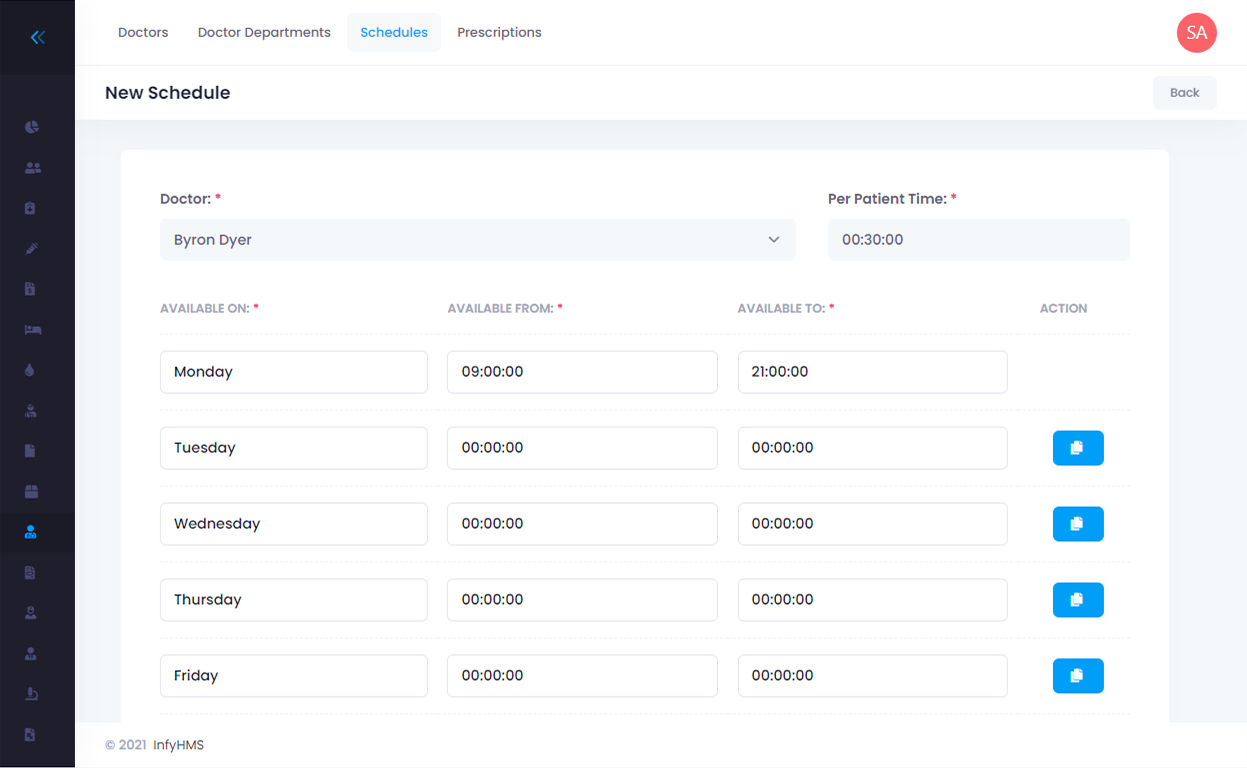Viewport: 1247px width, 768px height.
Task: Click the copy button on the Wednesday row
Action: (x=1077, y=524)
